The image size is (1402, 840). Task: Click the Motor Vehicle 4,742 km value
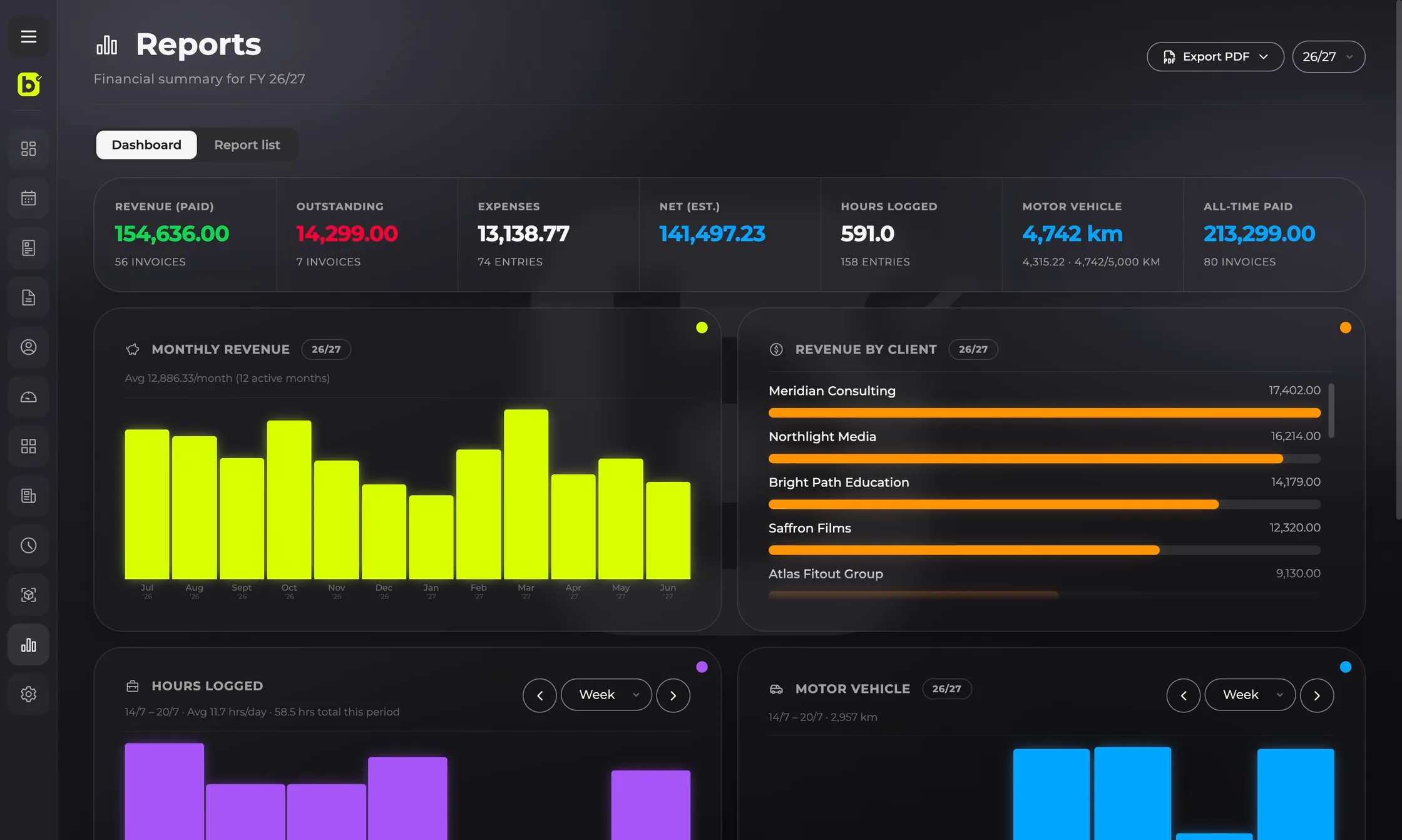pyautogui.click(x=1072, y=233)
